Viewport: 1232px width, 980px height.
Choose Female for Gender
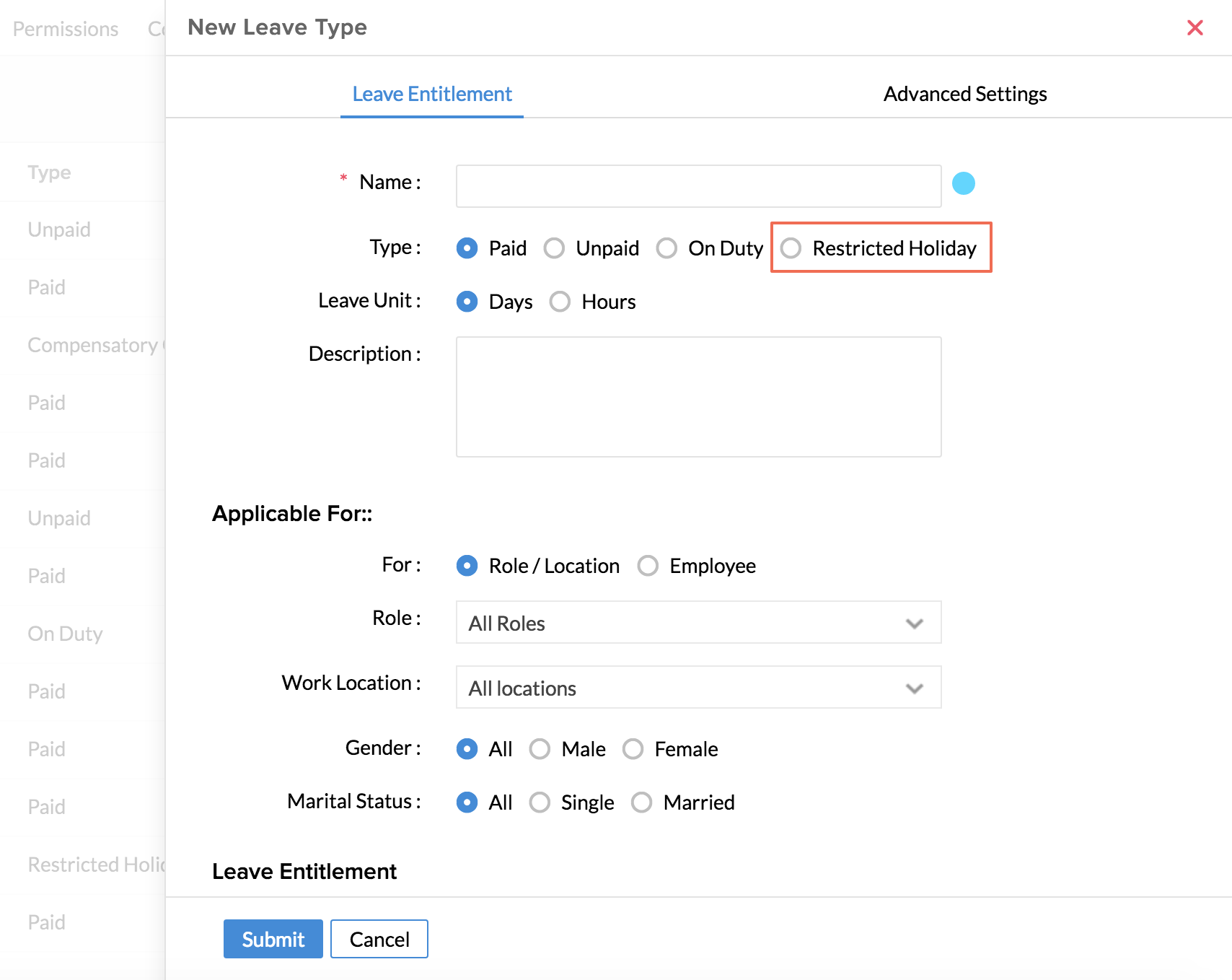[633, 749]
